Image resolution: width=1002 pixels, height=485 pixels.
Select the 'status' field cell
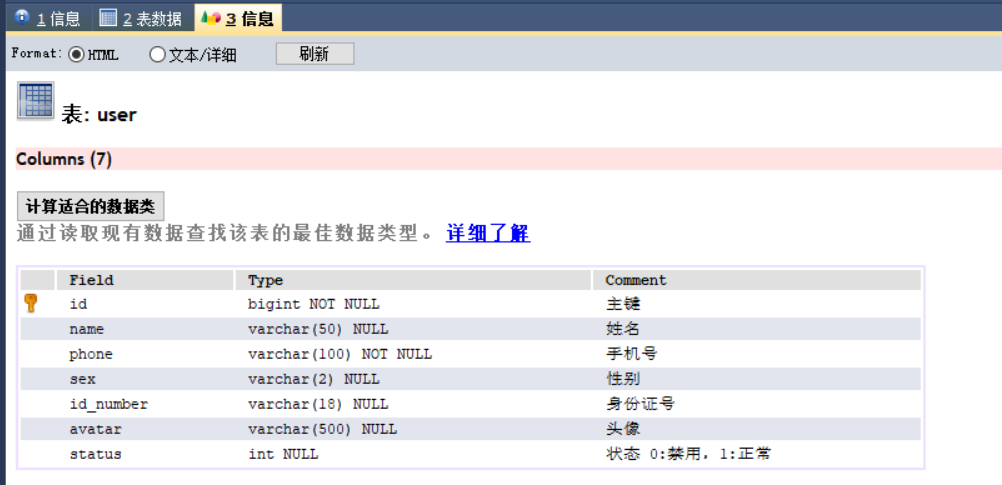coord(144,454)
